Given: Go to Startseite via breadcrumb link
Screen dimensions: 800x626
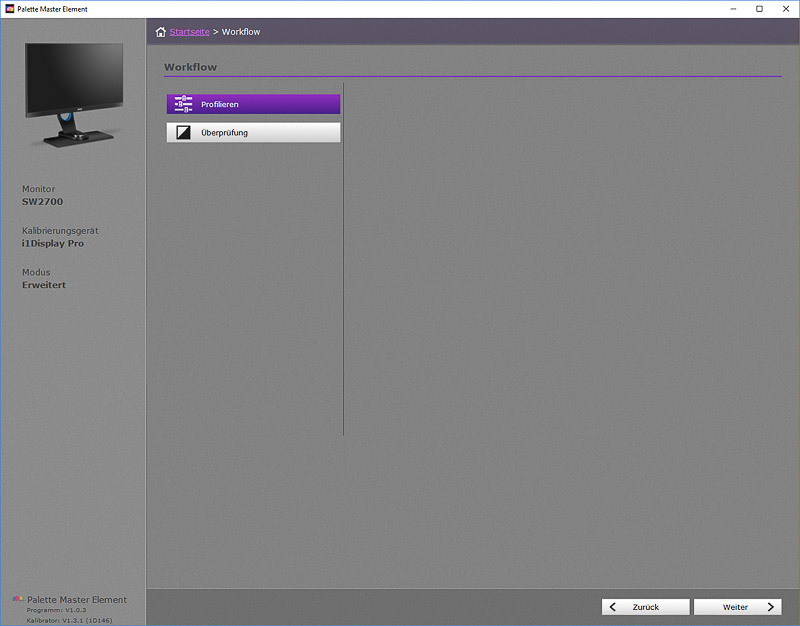Looking at the screenshot, I should pyautogui.click(x=189, y=32).
